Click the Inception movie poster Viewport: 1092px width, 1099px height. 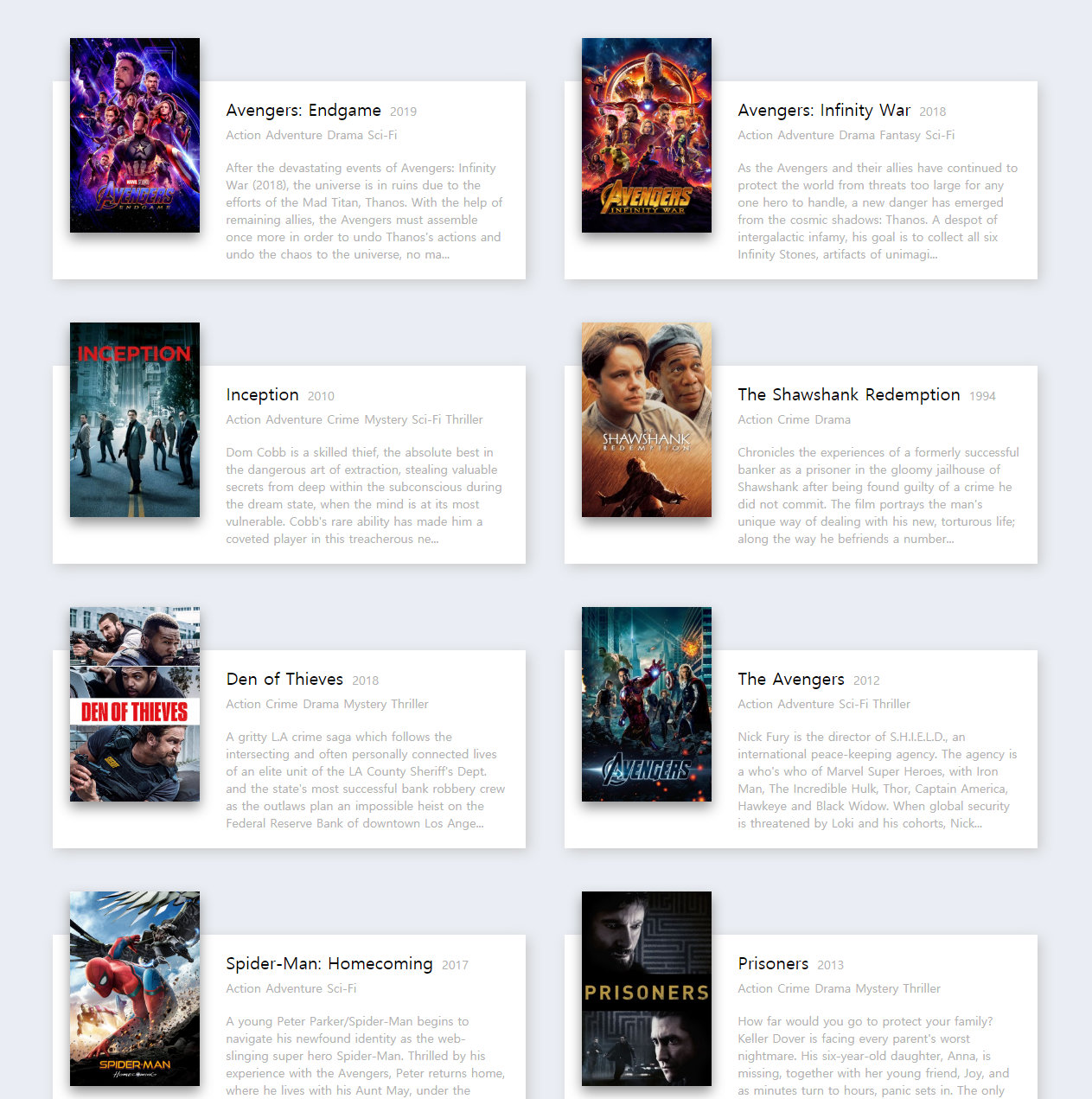(x=135, y=419)
